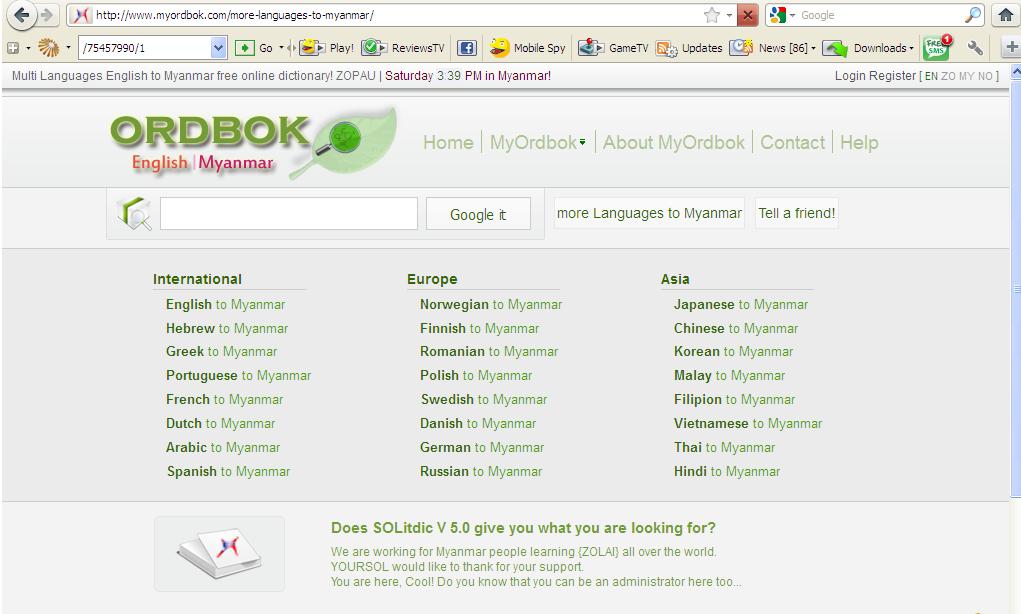Click in the dictionary search input field
Image resolution: width=1021 pixels, height=614 pixels.
tap(288, 214)
